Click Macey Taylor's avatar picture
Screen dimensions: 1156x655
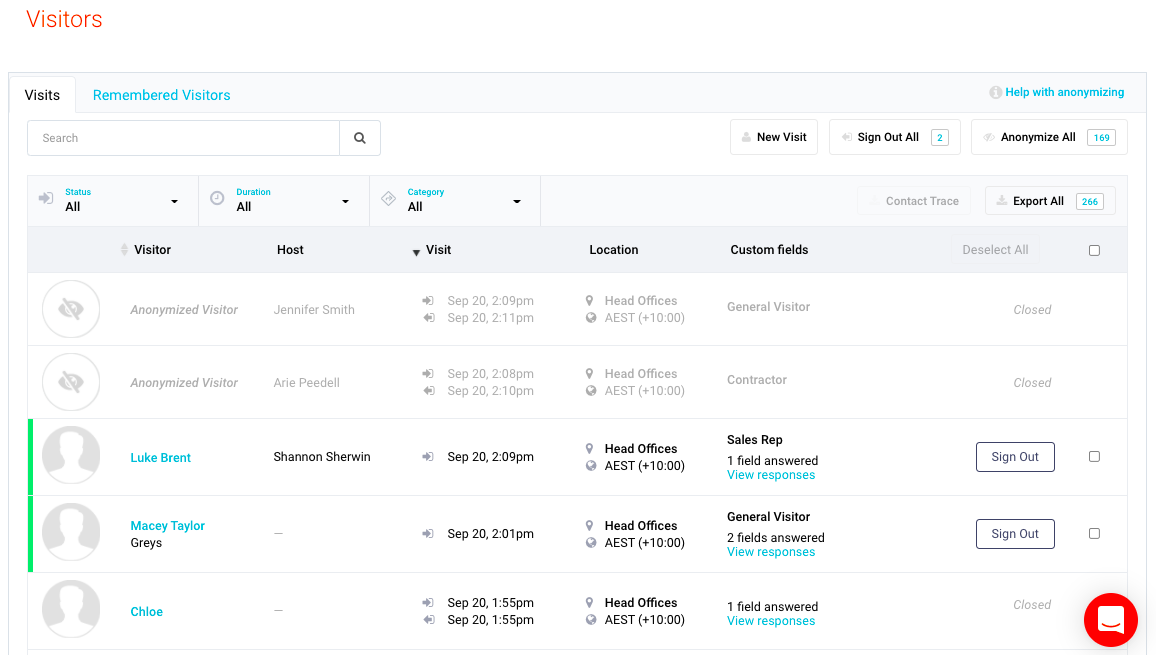[x=71, y=532]
